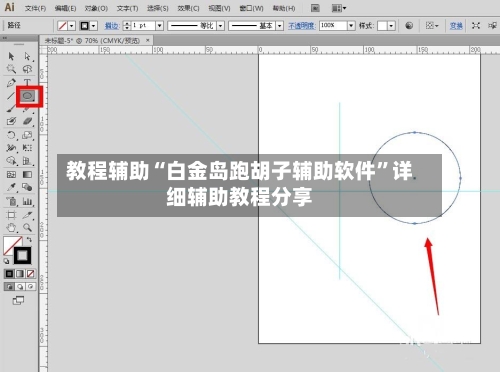Select the Paintbrush tool

pyautogui.click(x=11, y=108)
